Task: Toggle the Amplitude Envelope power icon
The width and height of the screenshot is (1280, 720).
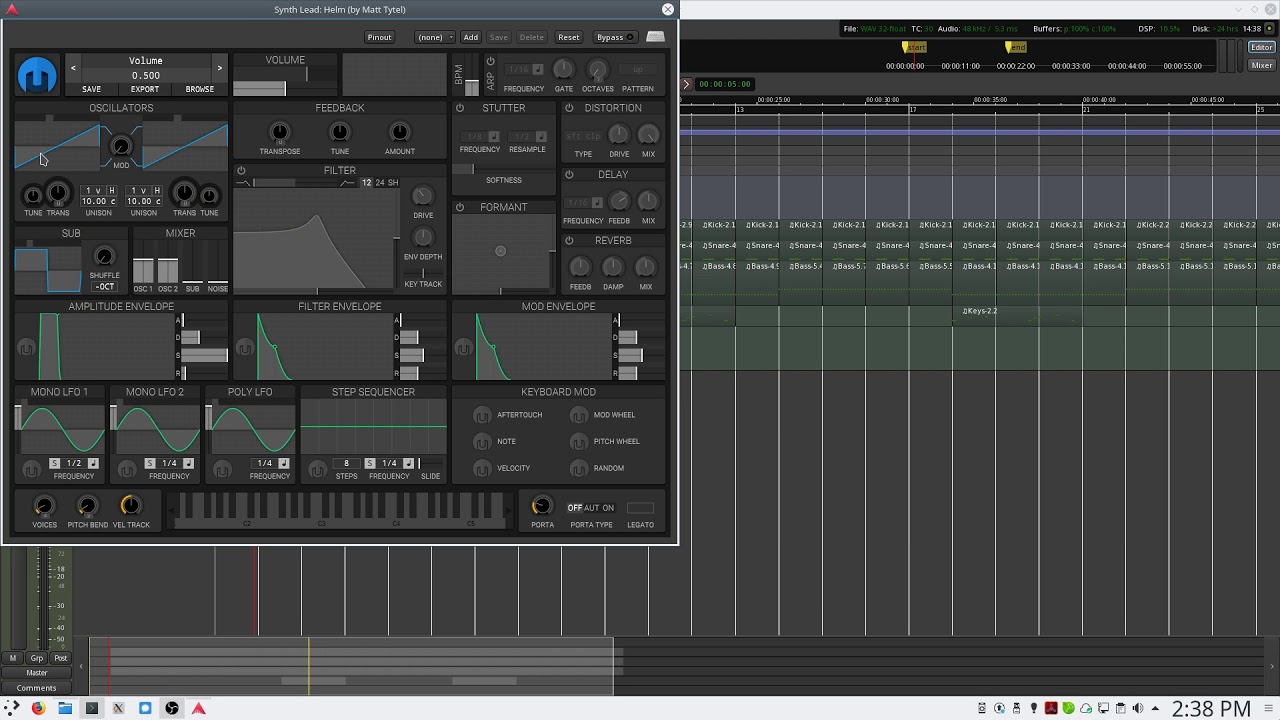Action: click(x=25, y=347)
